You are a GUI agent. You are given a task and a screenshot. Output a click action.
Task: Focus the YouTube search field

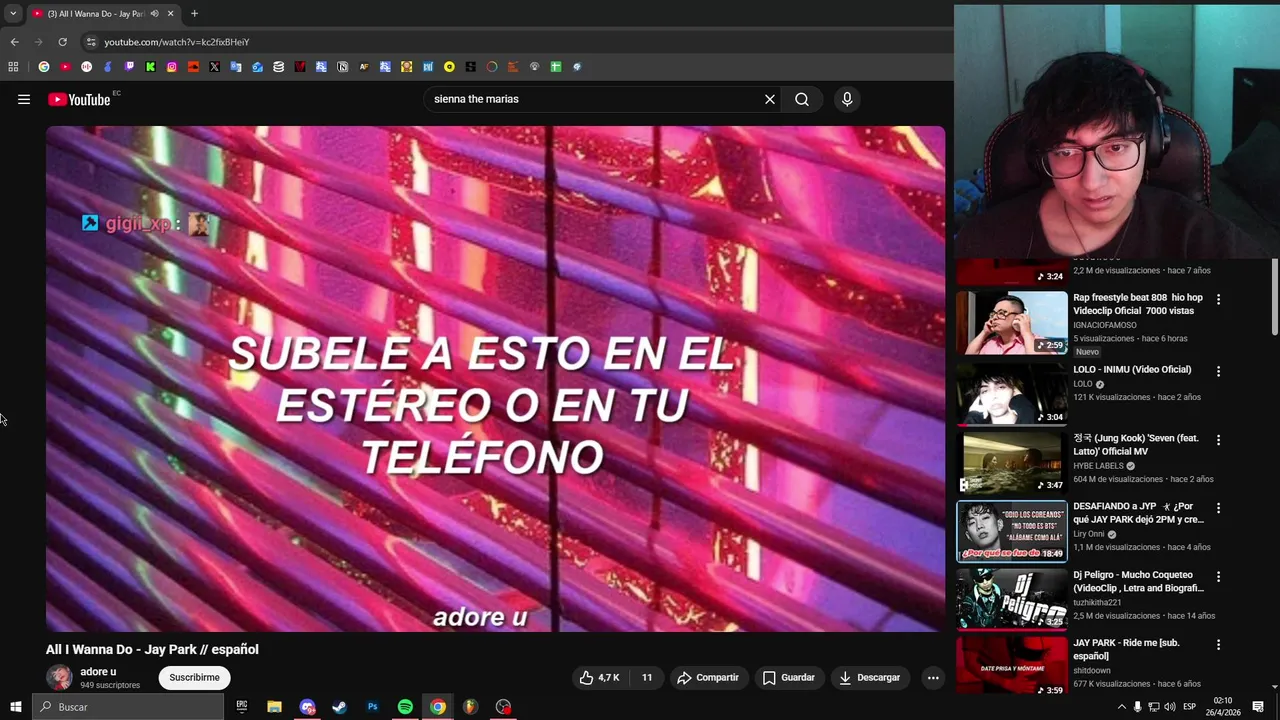pos(595,99)
